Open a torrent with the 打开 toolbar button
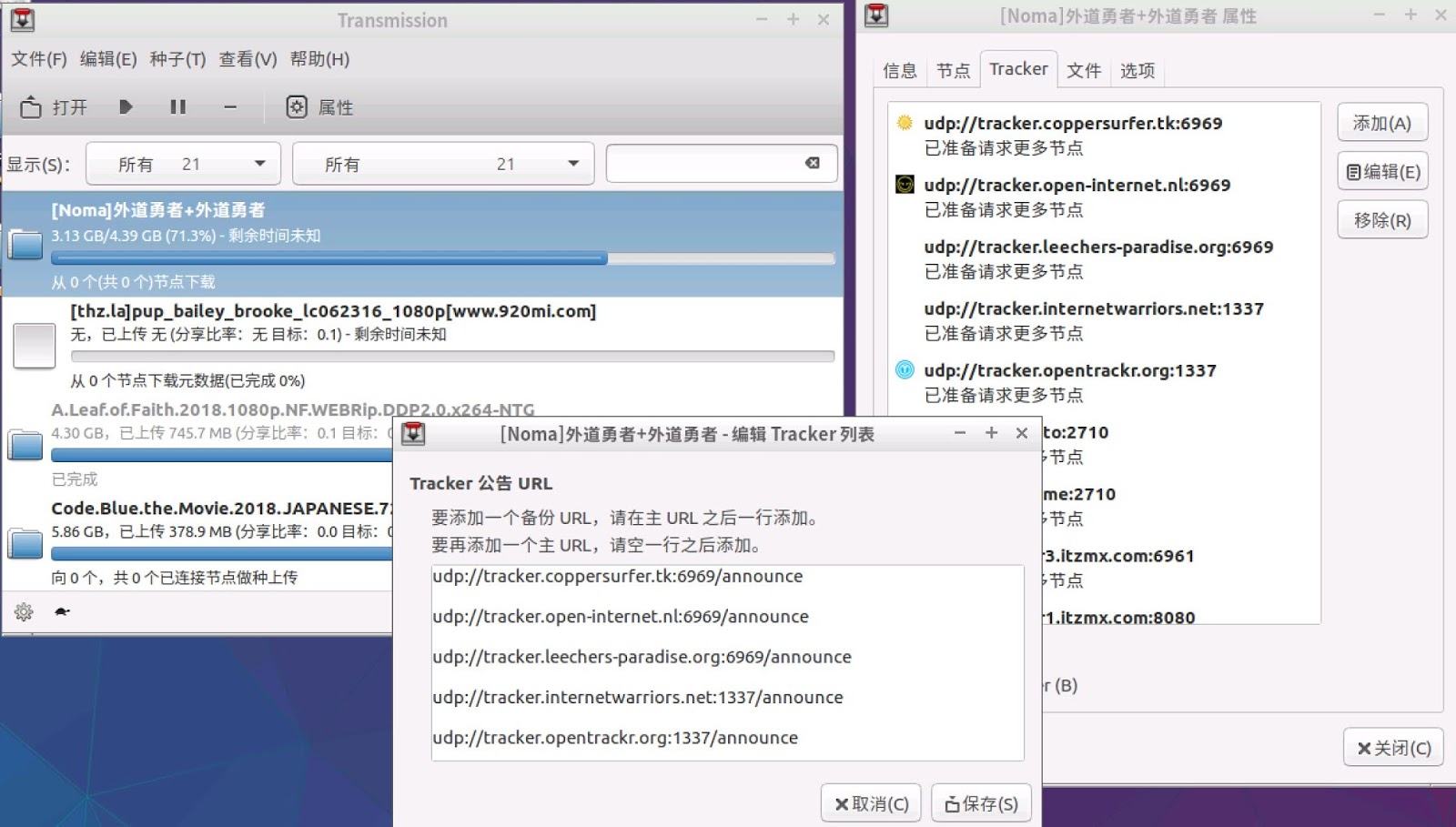This screenshot has width=1456, height=827. pyautogui.click(x=54, y=107)
